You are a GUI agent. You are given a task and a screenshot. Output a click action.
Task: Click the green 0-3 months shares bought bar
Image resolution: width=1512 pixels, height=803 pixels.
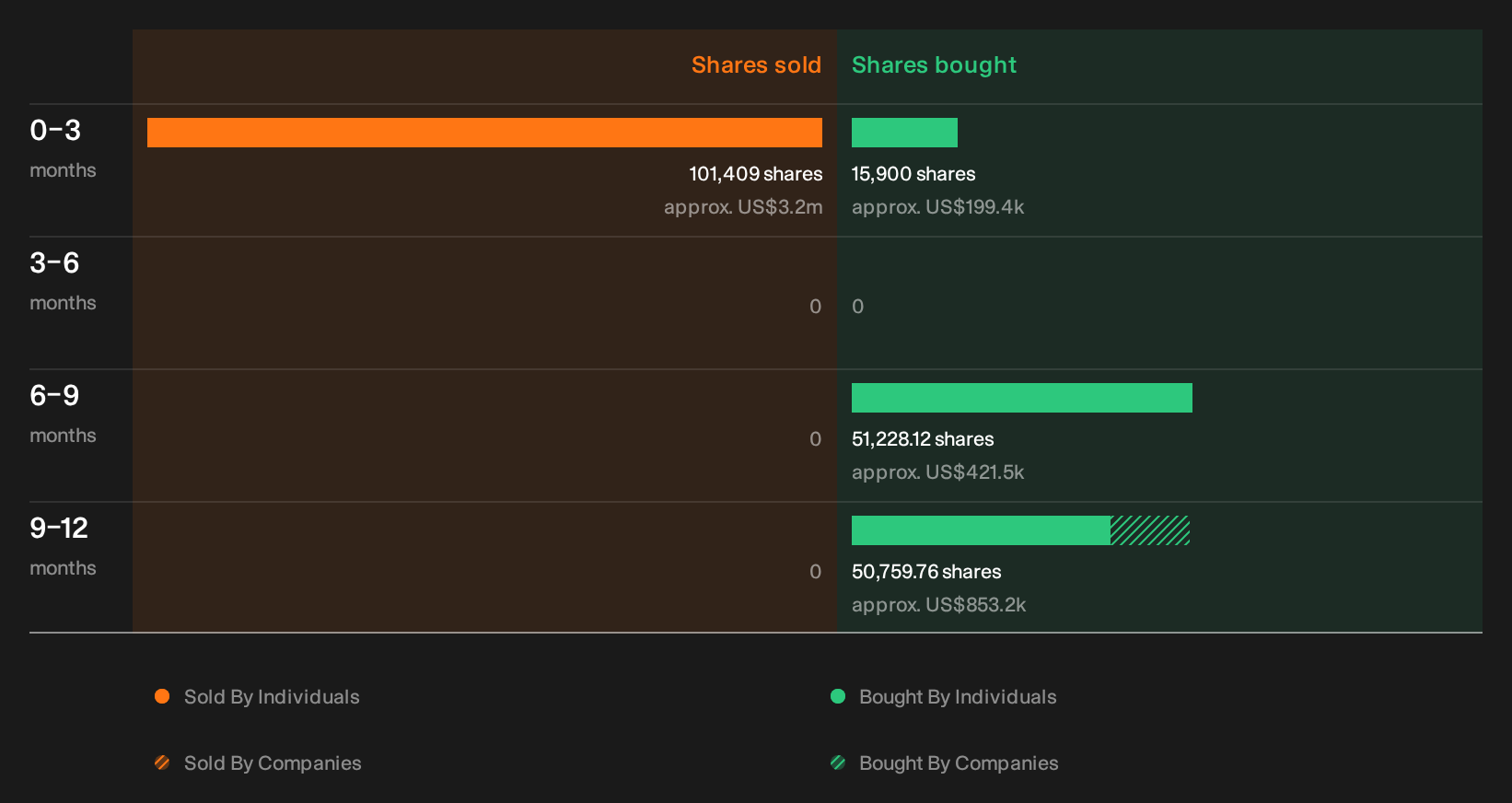pyautogui.click(x=904, y=133)
